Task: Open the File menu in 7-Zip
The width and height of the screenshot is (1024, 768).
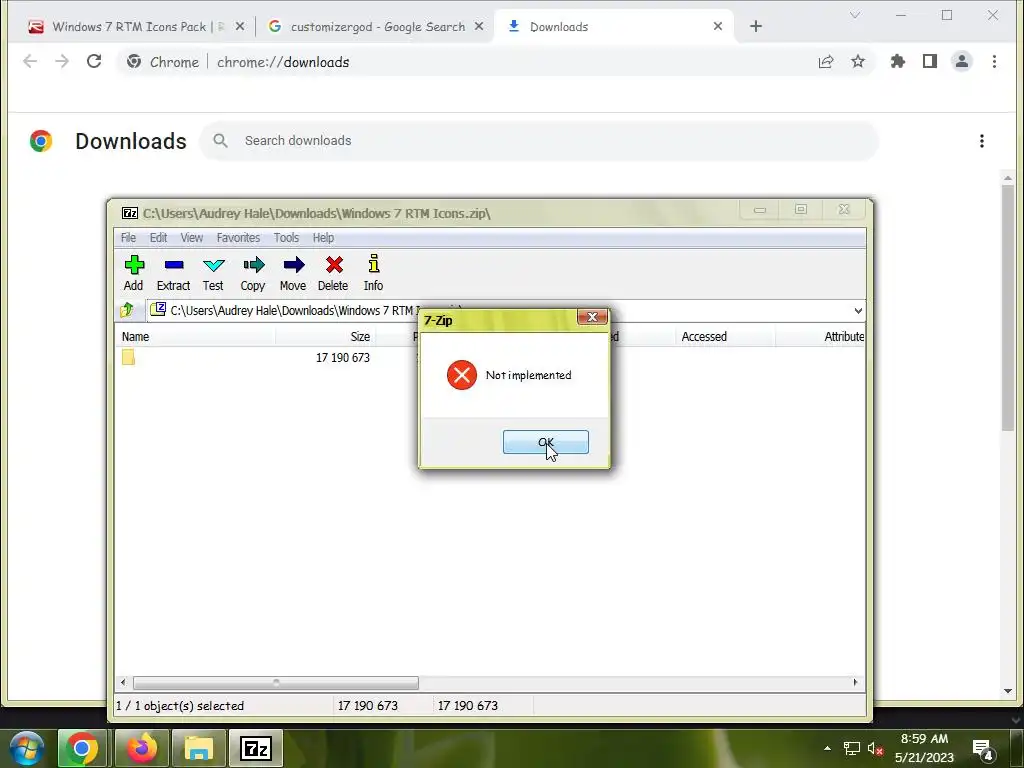Action: coord(128,238)
